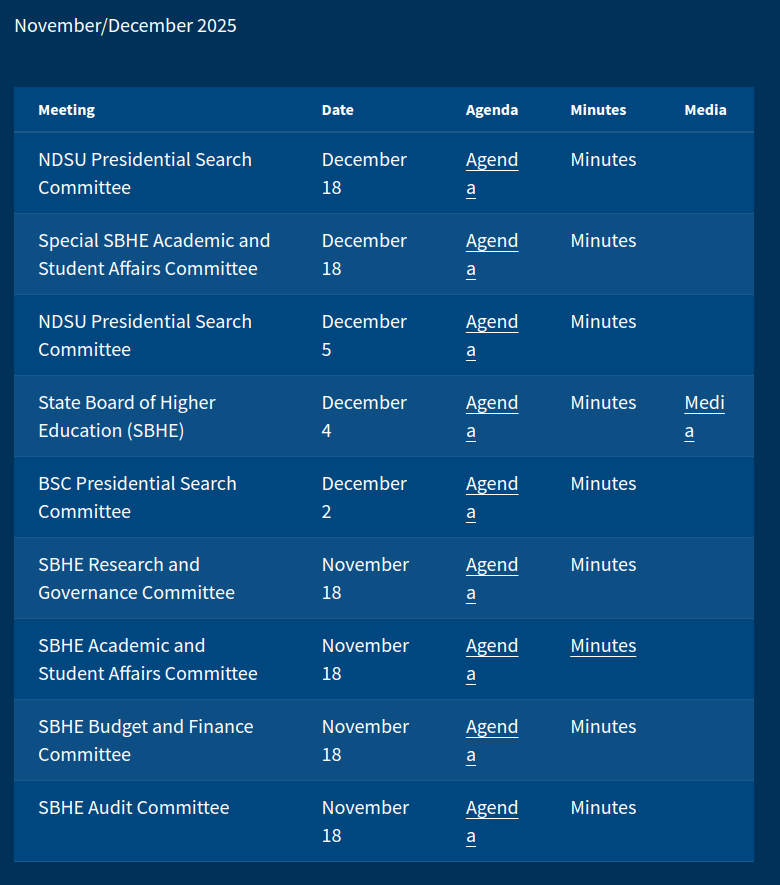Screen dimensions: 780x885
Task: Open Media link for State Board December 4 meeting
Action: click(704, 404)
